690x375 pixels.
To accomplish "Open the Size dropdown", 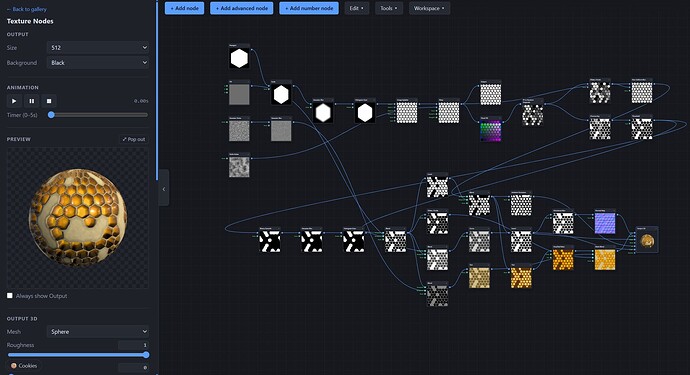I will pyautogui.click(x=98, y=48).
